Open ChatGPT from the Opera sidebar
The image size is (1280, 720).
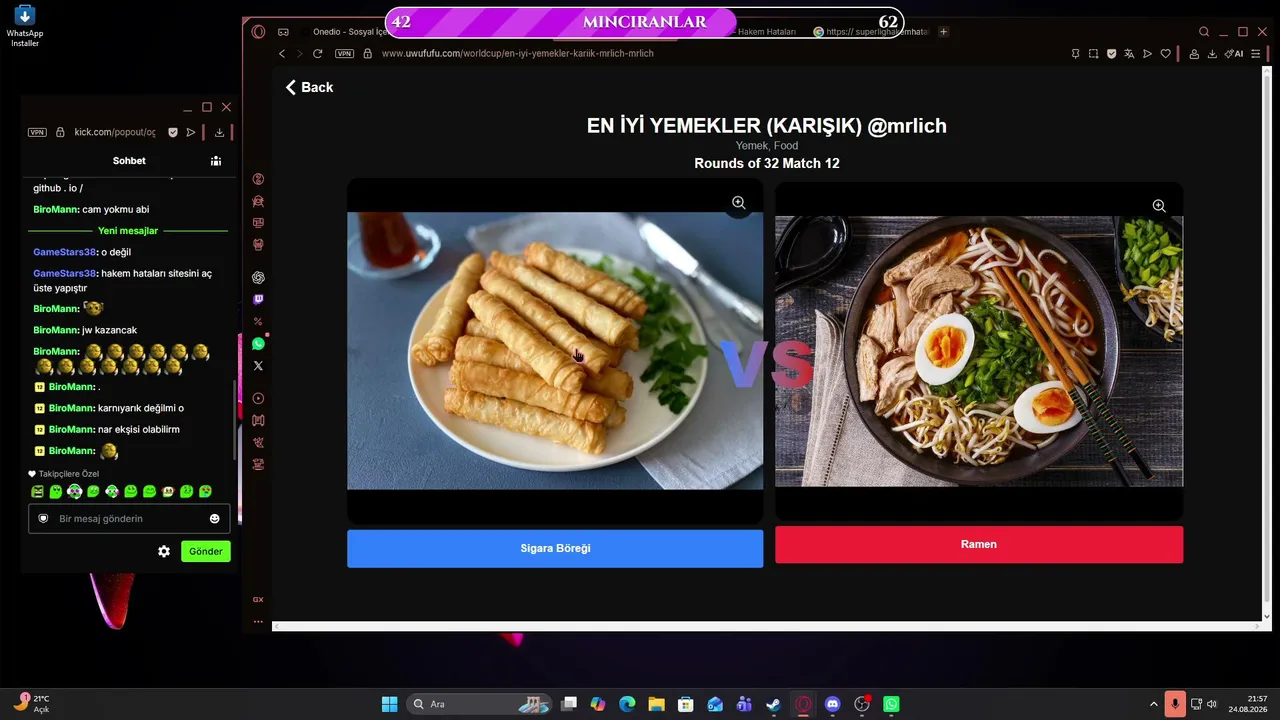pos(258,277)
